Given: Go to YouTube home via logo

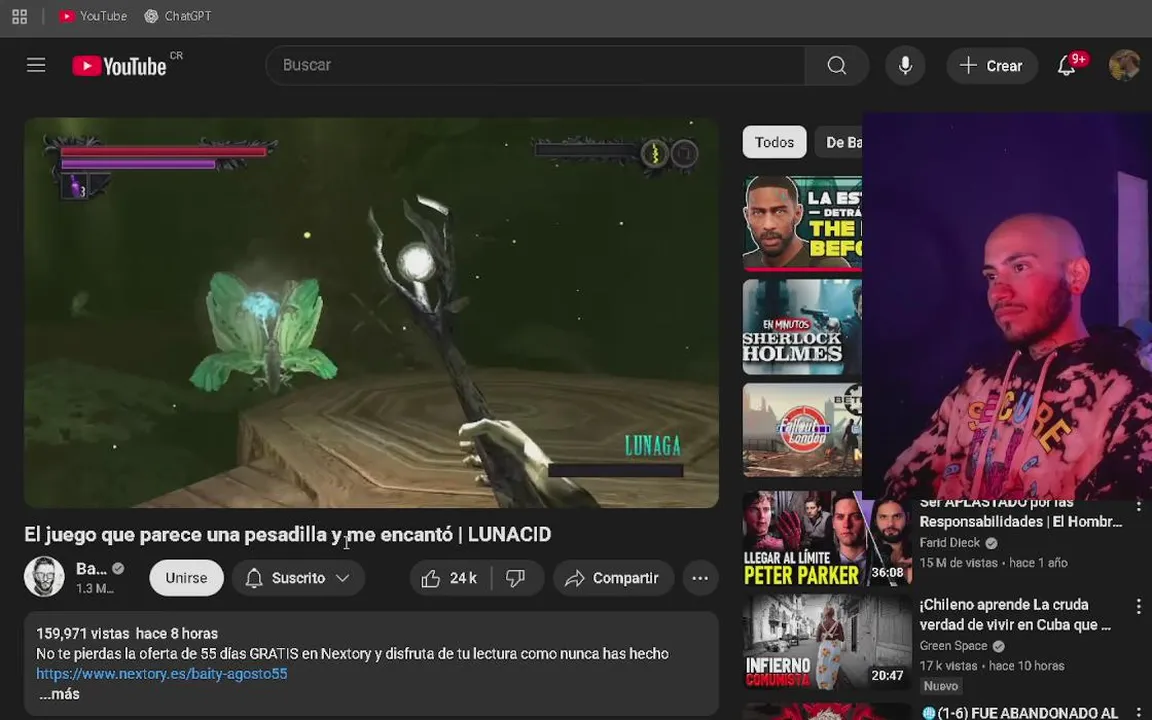Looking at the screenshot, I should tap(120, 66).
